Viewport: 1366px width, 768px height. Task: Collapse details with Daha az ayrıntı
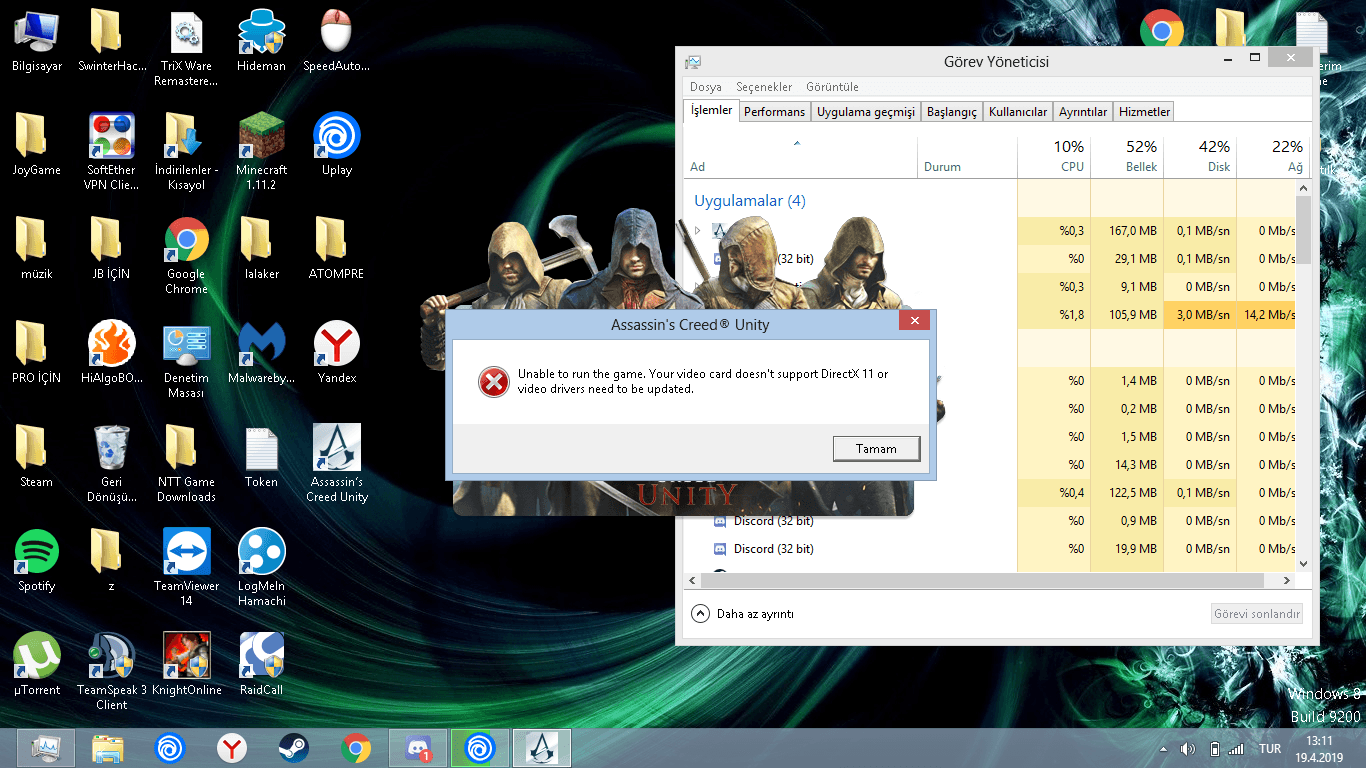click(x=743, y=614)
